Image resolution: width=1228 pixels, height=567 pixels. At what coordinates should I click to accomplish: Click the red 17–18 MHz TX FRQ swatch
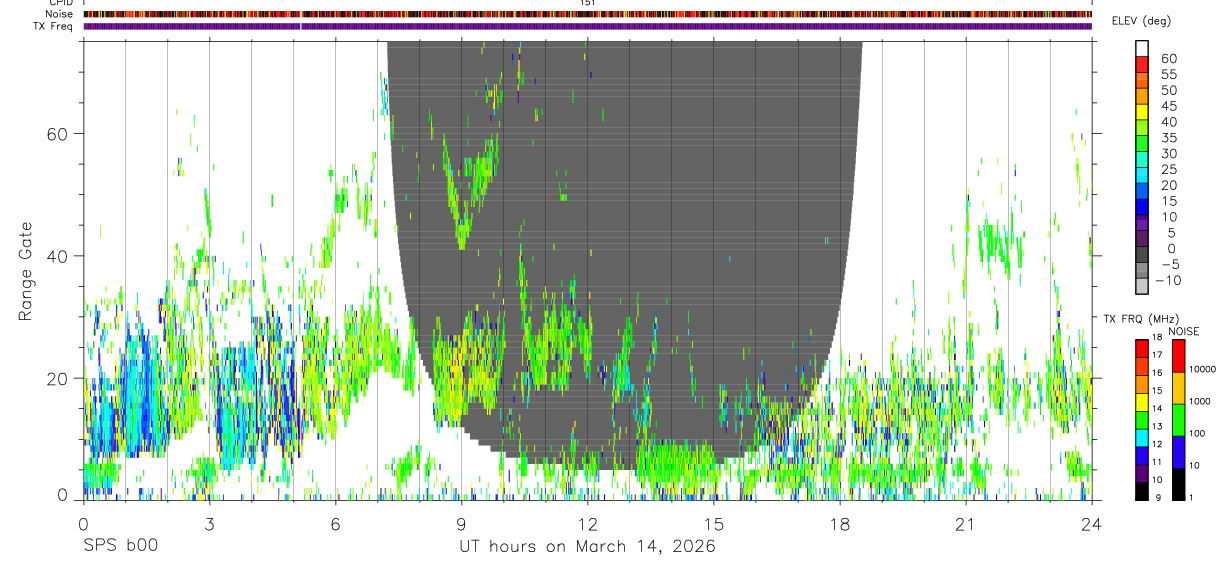1141,348
